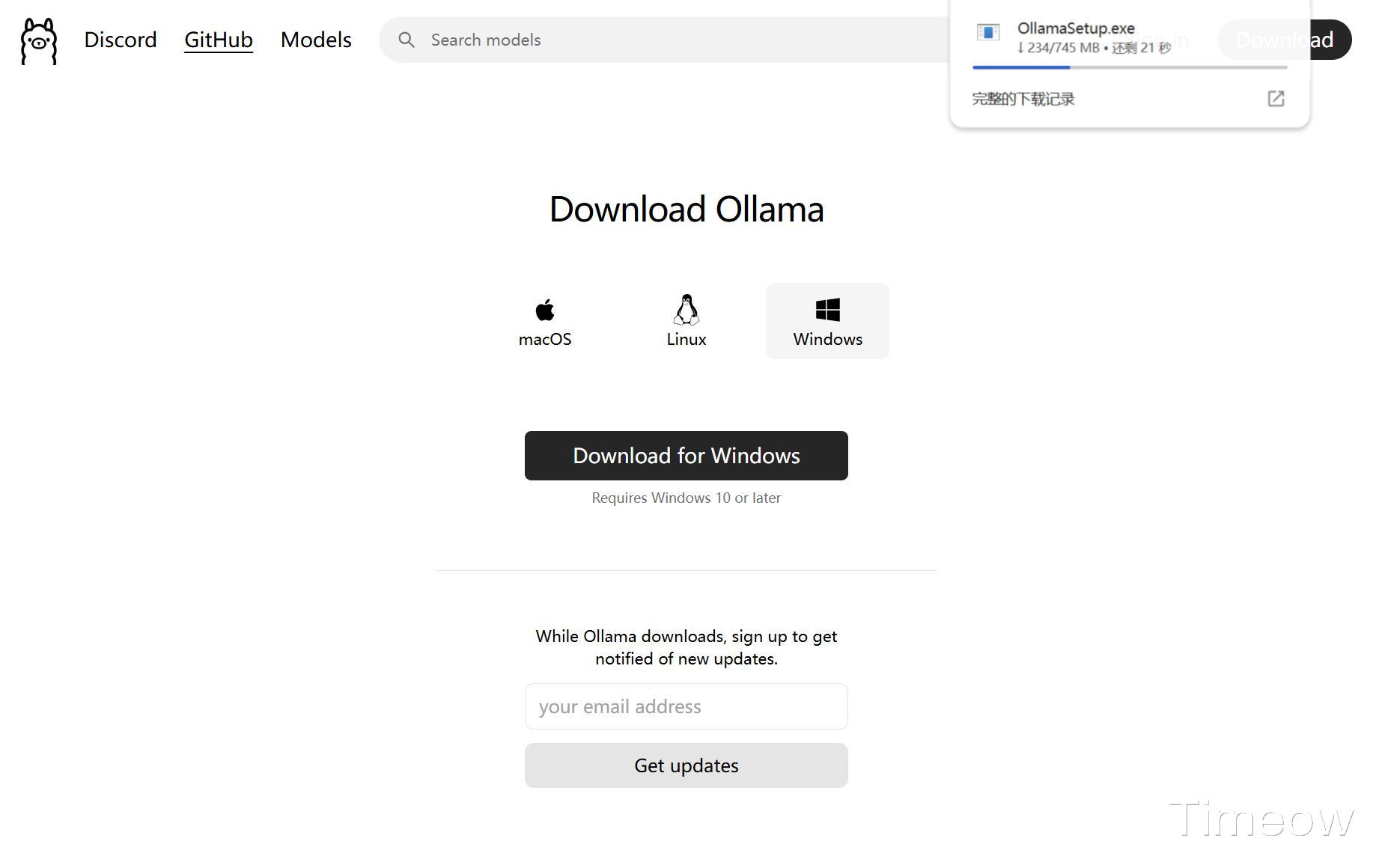The width and height of the screenshot is (1376, 868).
Task: Click the Download Ollama heading
Action: coord(687,209)
